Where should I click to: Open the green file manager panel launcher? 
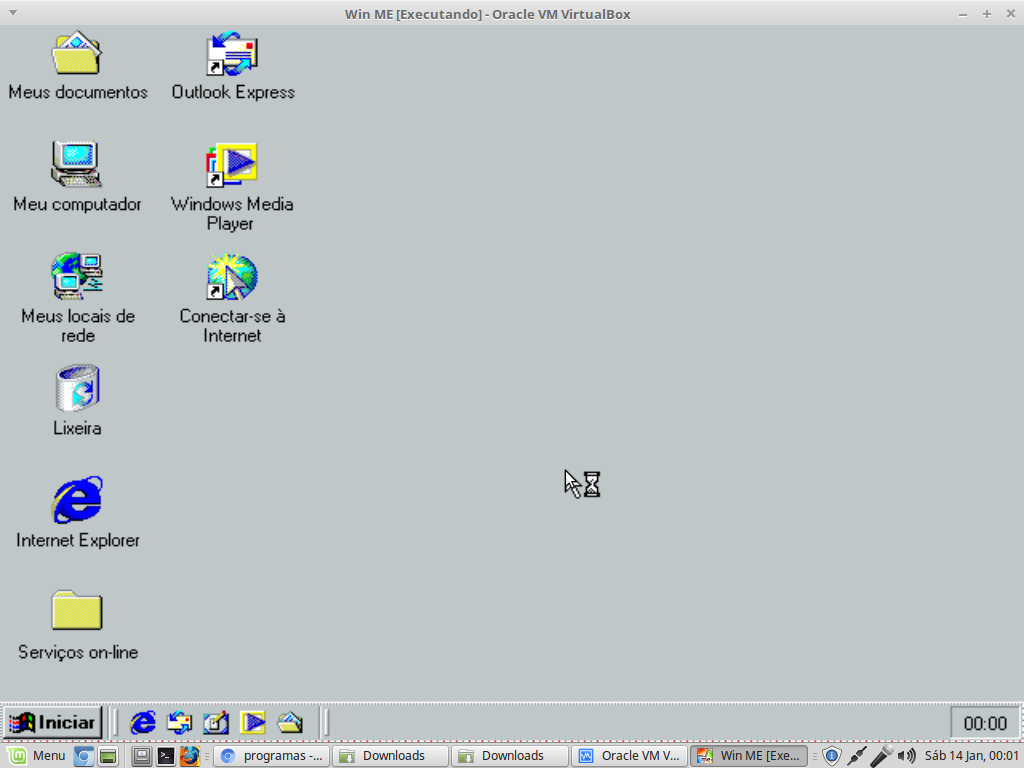pyautogui.click(x=108, y=756)
